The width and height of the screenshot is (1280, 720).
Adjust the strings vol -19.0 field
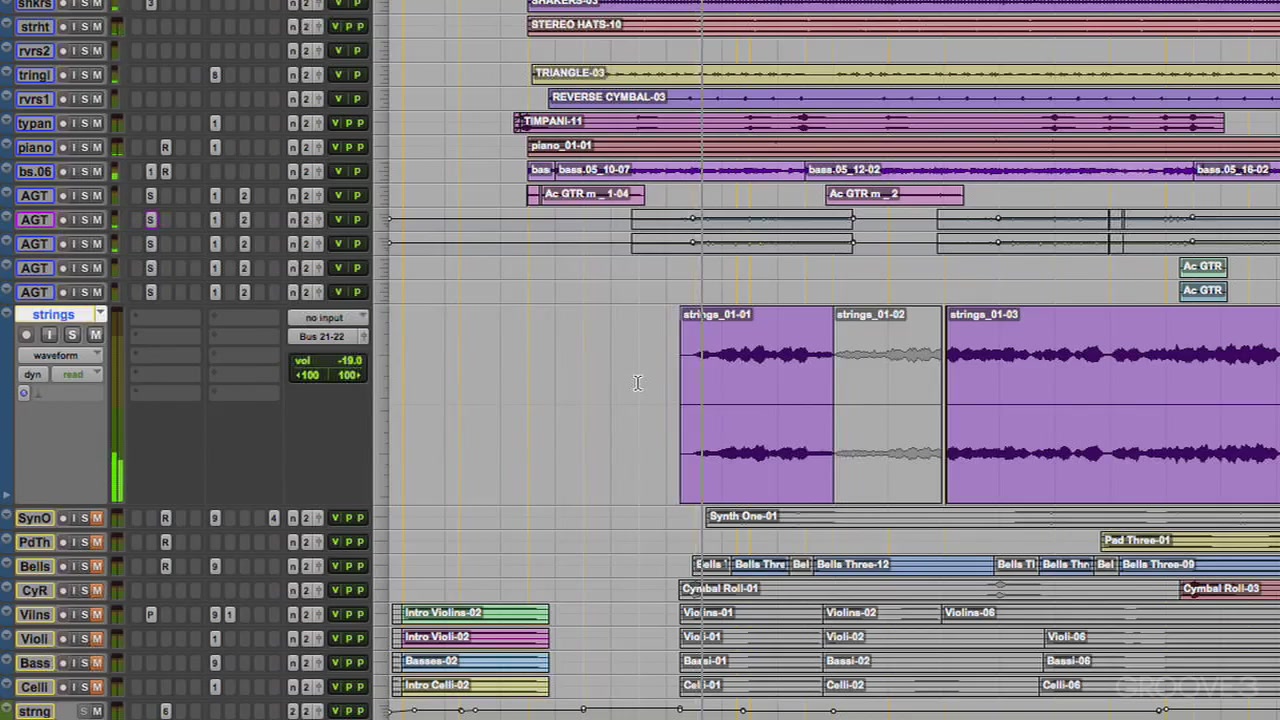point(328,361)
